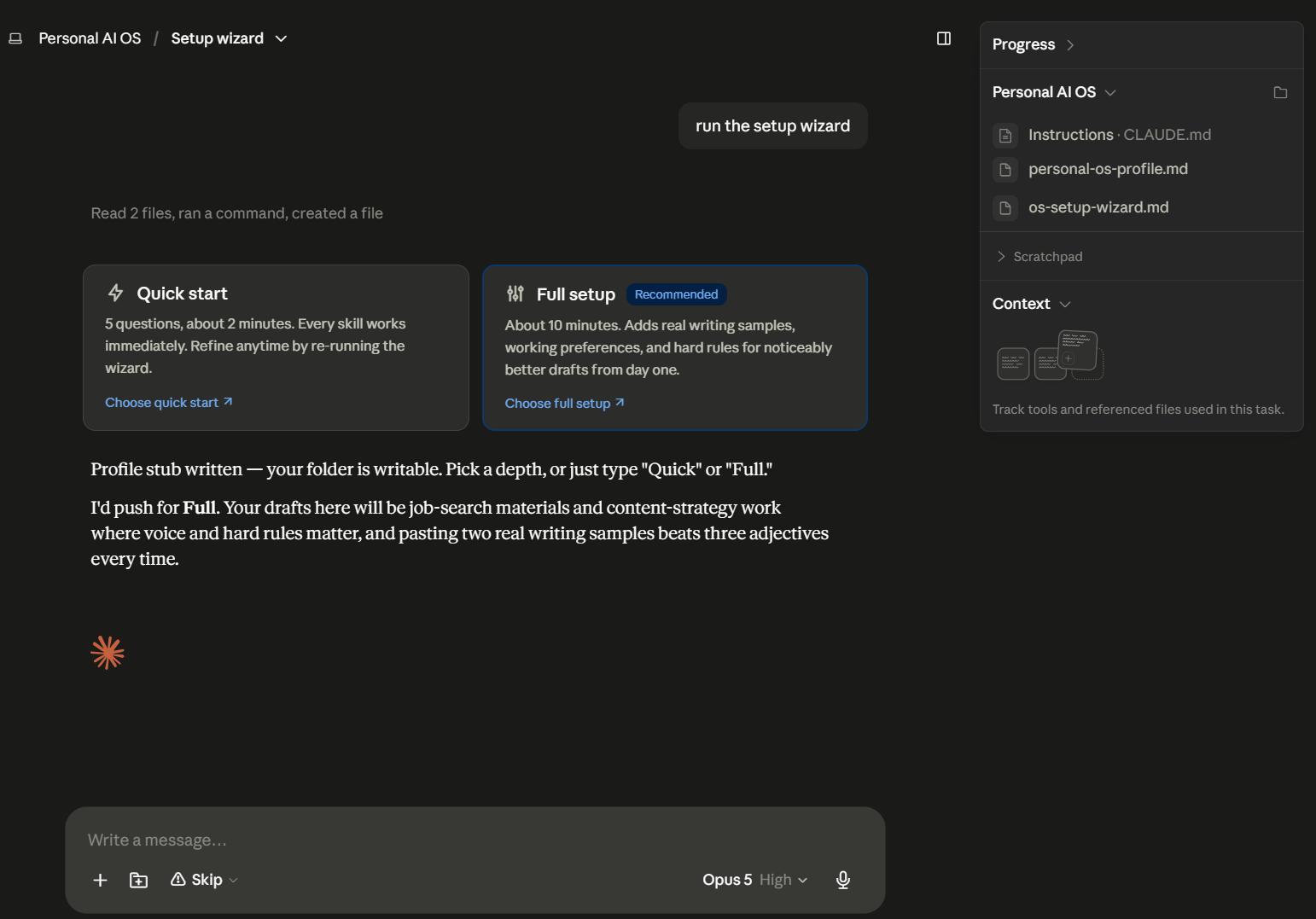
Task: Click the add folder icon in composer
Action: tap(138, 880)
